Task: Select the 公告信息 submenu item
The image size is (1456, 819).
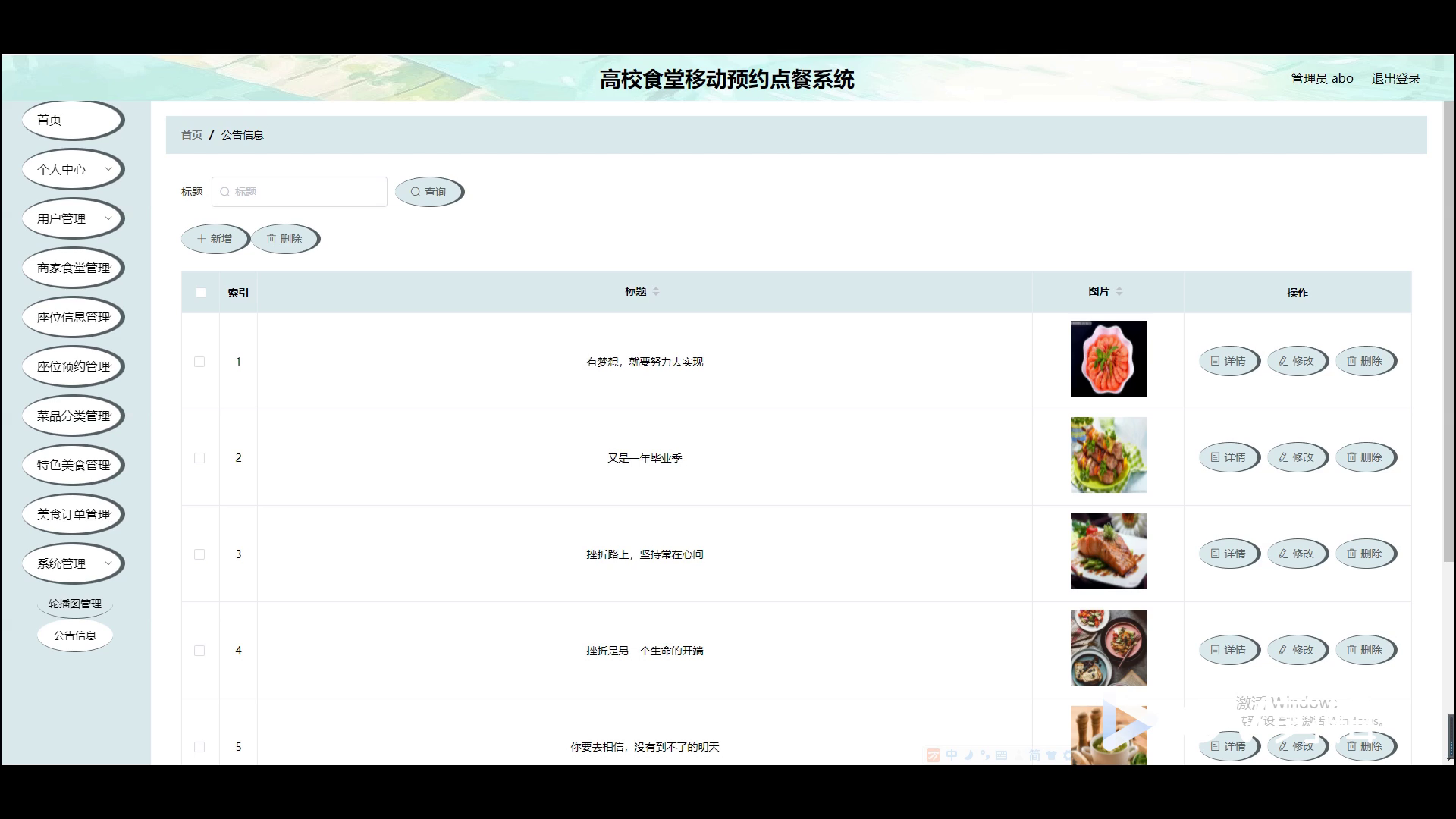Action: (x=75, y=635)
